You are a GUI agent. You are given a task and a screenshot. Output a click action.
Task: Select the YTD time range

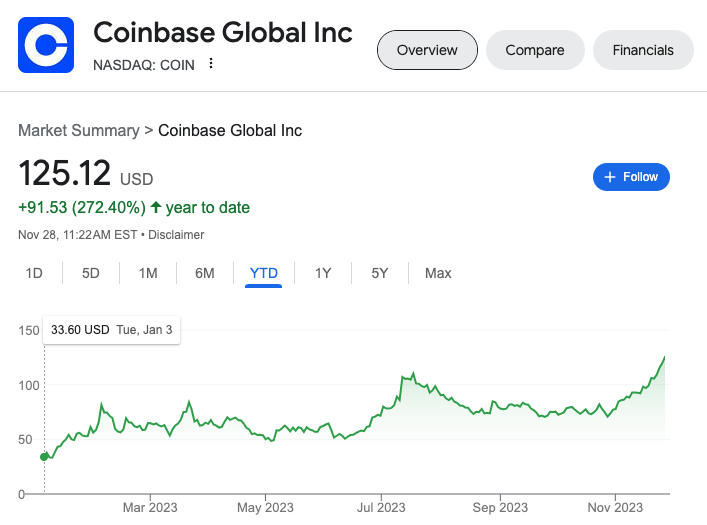(x=264, y=273)
